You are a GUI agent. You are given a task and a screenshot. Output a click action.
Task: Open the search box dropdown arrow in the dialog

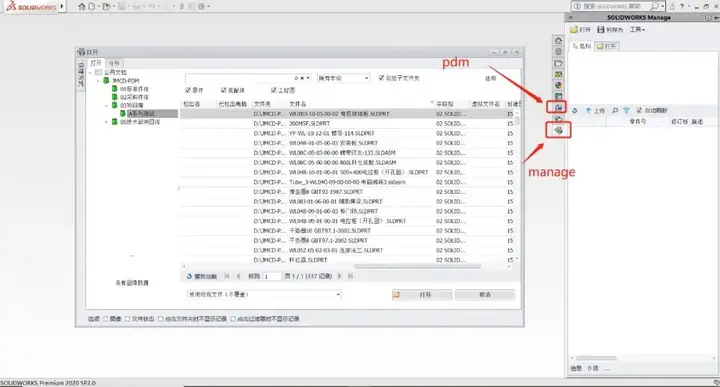click(309, 79)
